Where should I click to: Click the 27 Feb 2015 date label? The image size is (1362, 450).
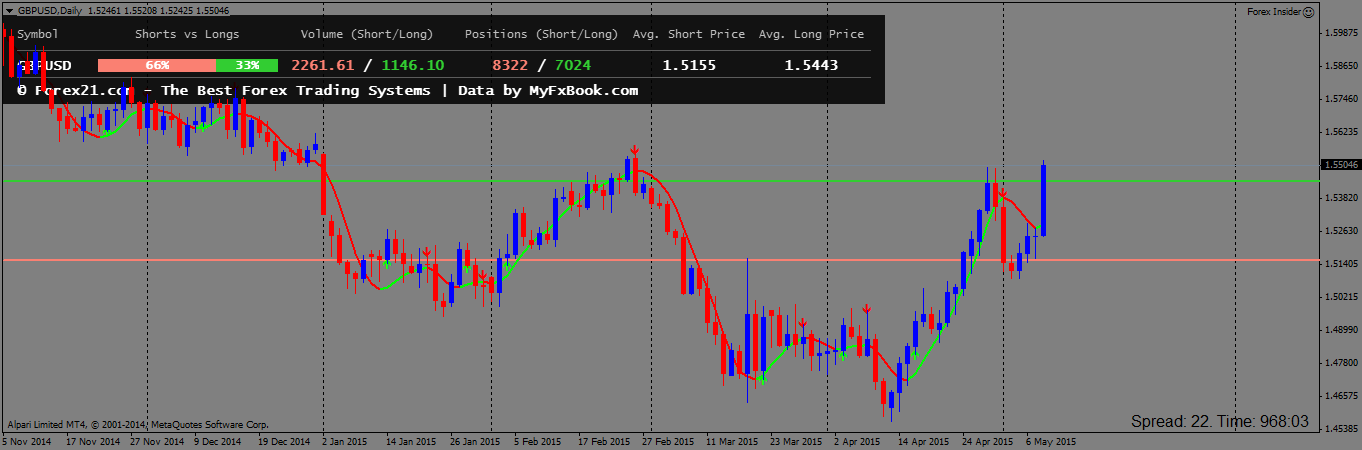[x=668, y=440]
